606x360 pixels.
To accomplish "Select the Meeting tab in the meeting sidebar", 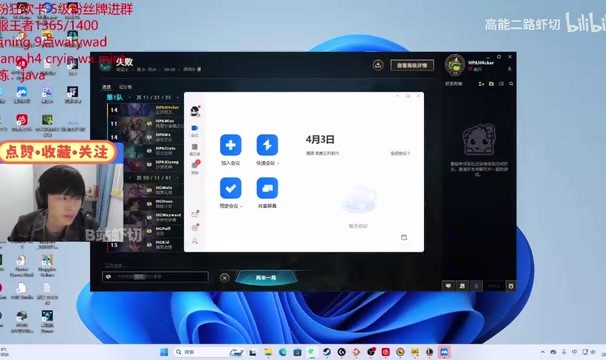I will coord(195,130).
